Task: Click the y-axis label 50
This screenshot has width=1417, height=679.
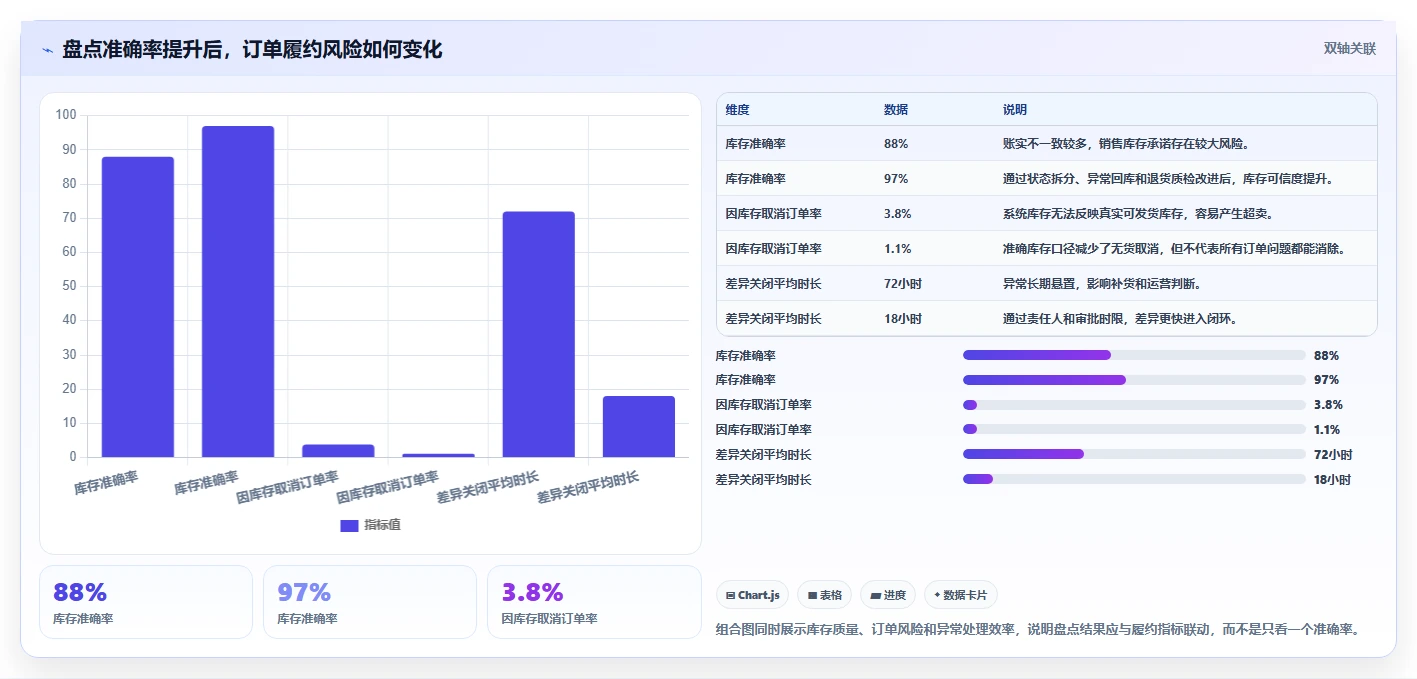Action: tap(70, 286)
